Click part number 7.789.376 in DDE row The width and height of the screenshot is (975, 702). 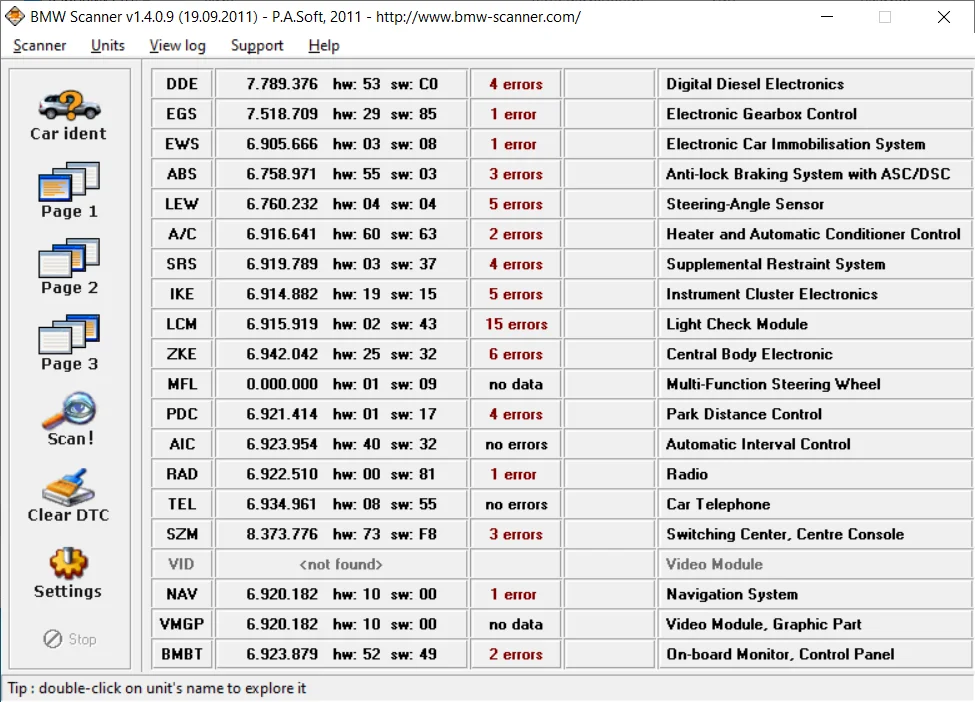click(282, 84)
